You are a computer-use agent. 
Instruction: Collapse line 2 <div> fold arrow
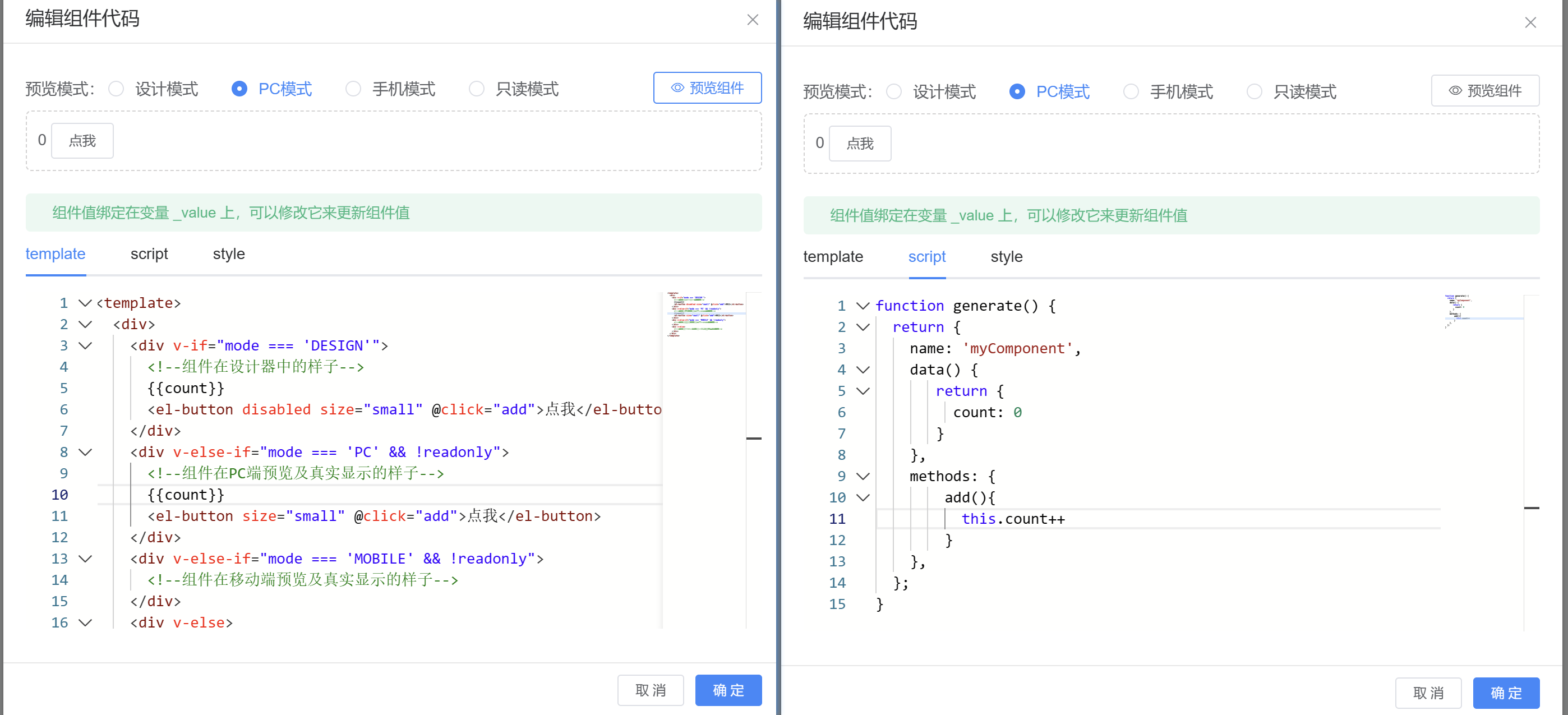click(x=85, y=324)
